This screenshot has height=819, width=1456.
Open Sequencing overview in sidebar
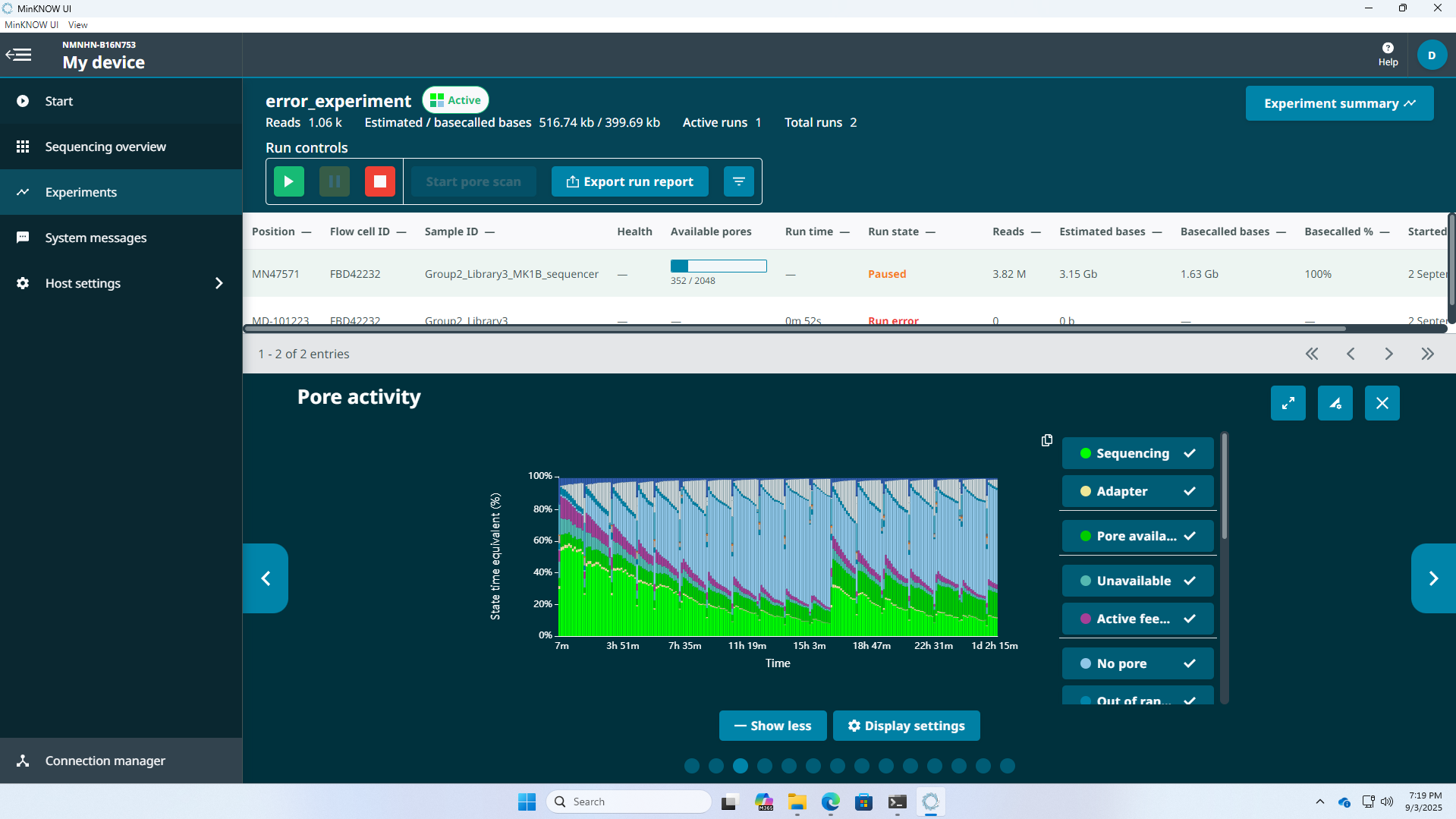[105, 146]
